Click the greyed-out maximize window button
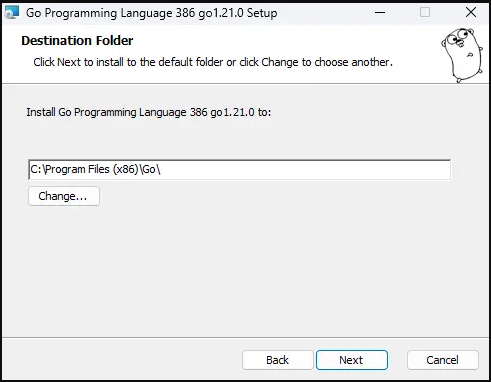 pyautogui.click(x=425, y=13)
